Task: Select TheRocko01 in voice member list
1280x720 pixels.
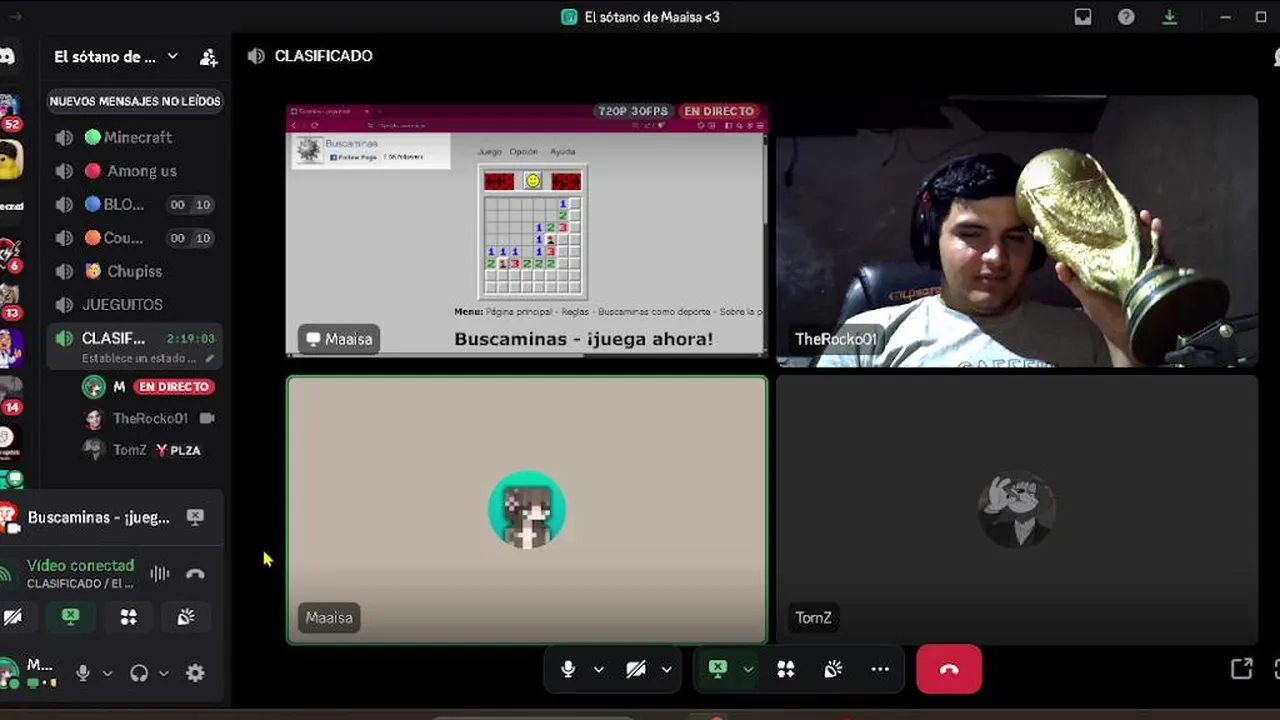Action: pyautogui.click(x=150, y=418)
